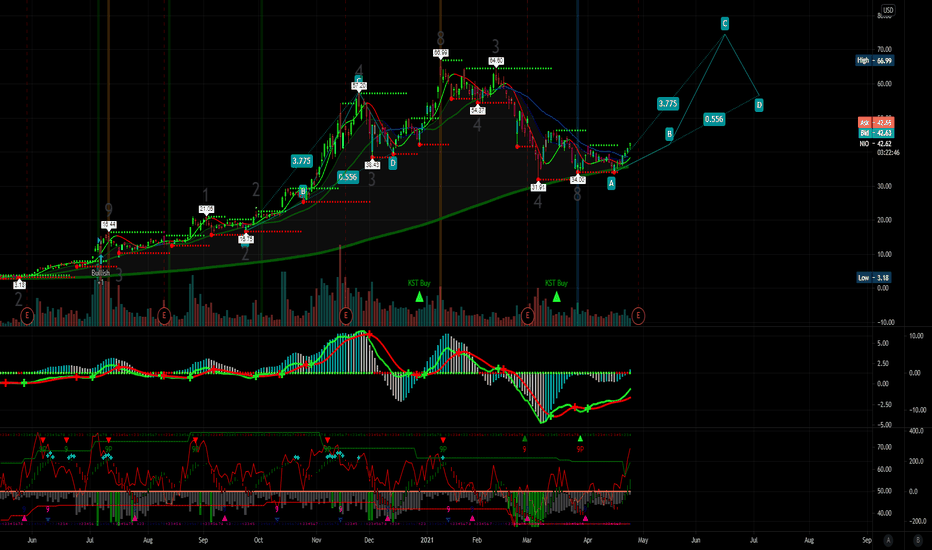This screenshot has width=932, height=550.
Task: Click the 2021 label on the time axis
Action: 426,540
